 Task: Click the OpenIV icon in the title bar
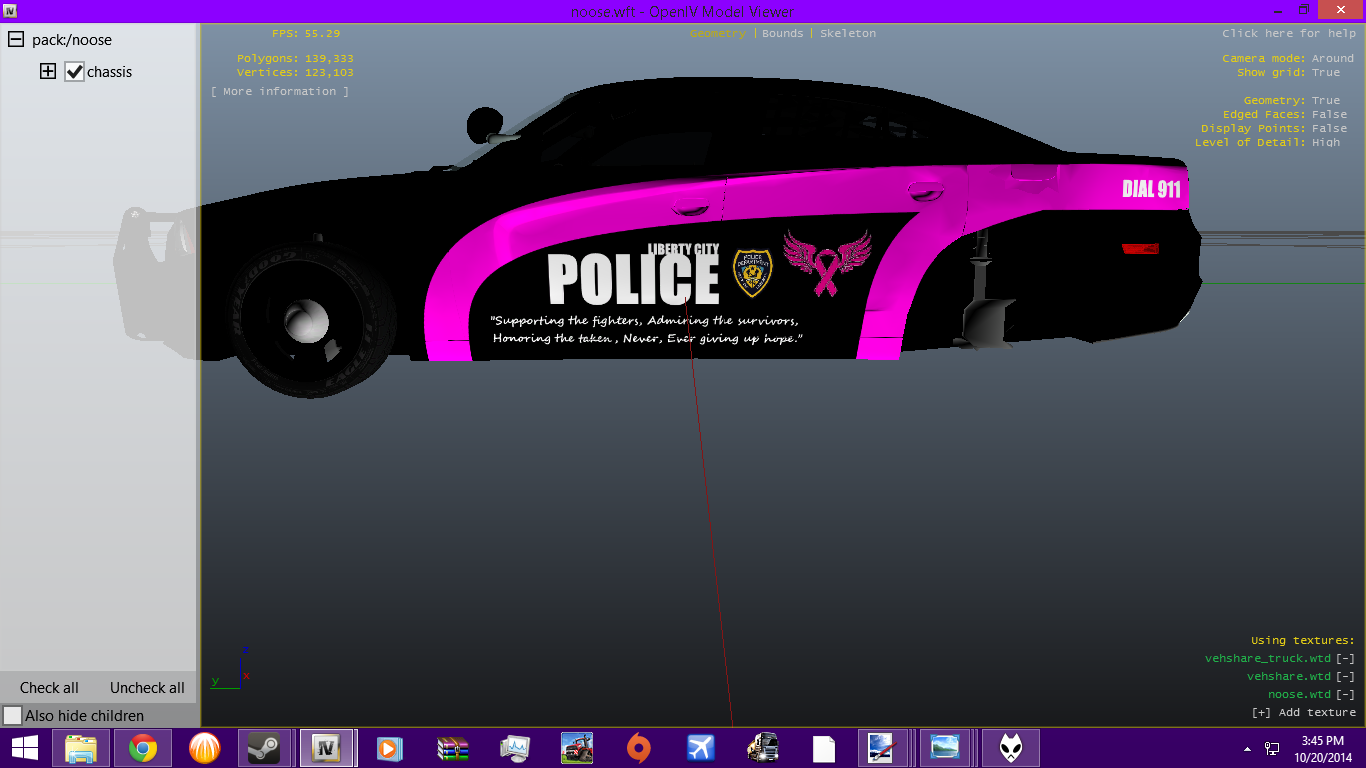tap(9, 10)
